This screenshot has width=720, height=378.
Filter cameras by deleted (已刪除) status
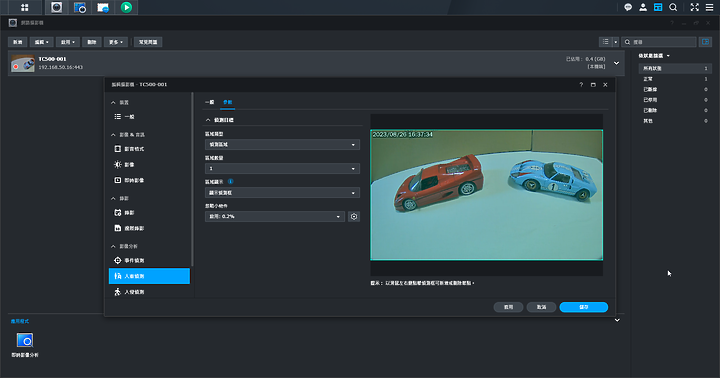coord(675,110)
